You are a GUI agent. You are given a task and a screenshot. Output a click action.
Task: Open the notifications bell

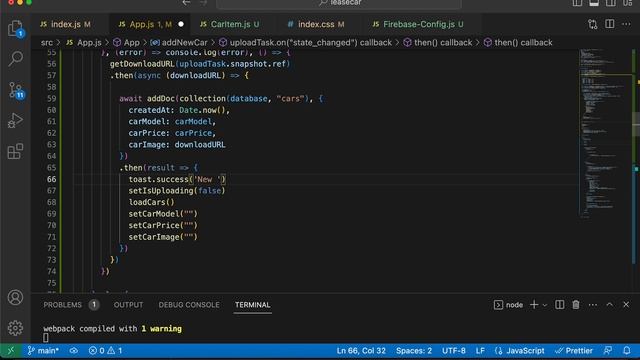(x=627, y=351)
